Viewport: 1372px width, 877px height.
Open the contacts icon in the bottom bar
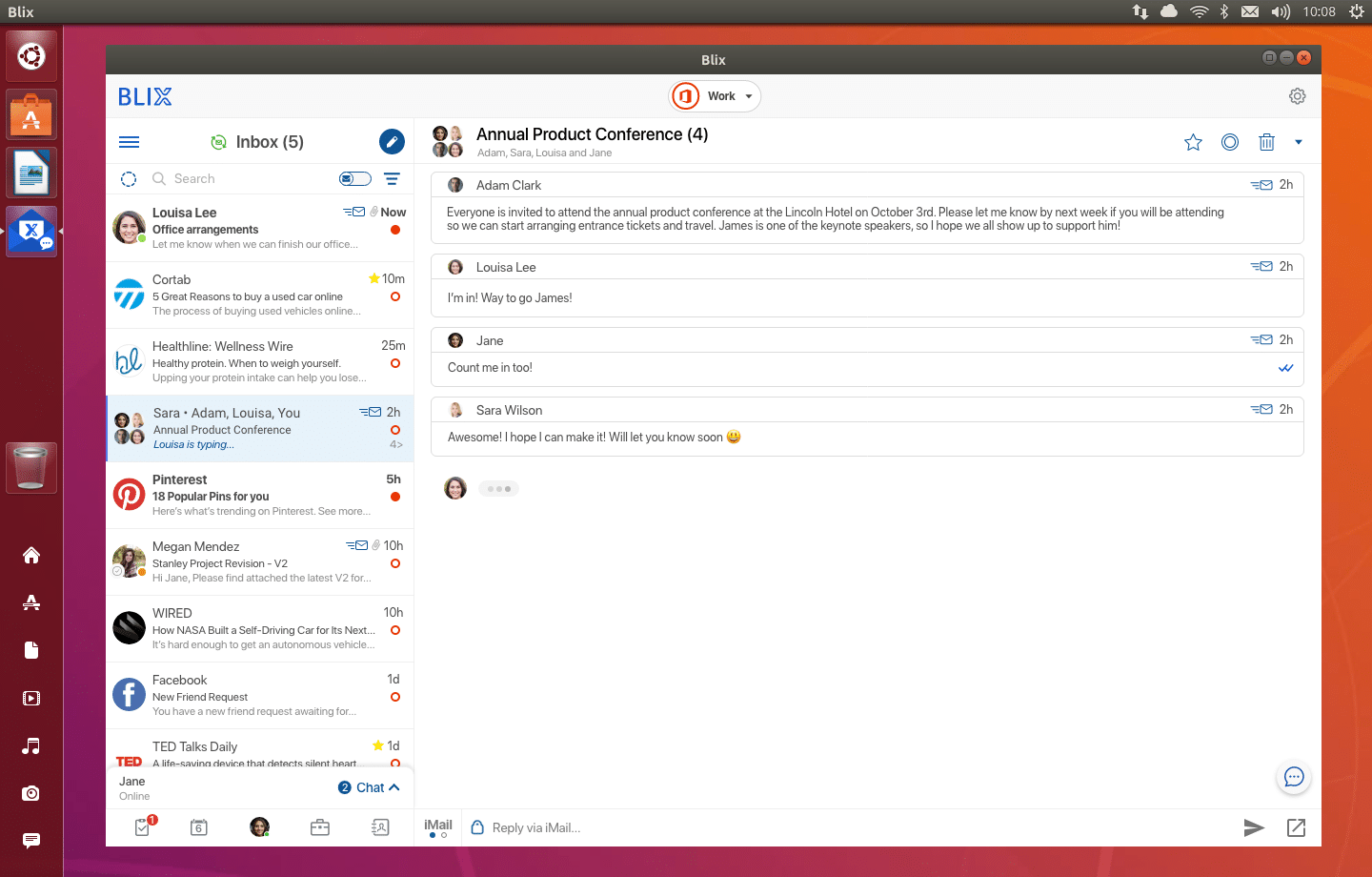coord(380,827)
